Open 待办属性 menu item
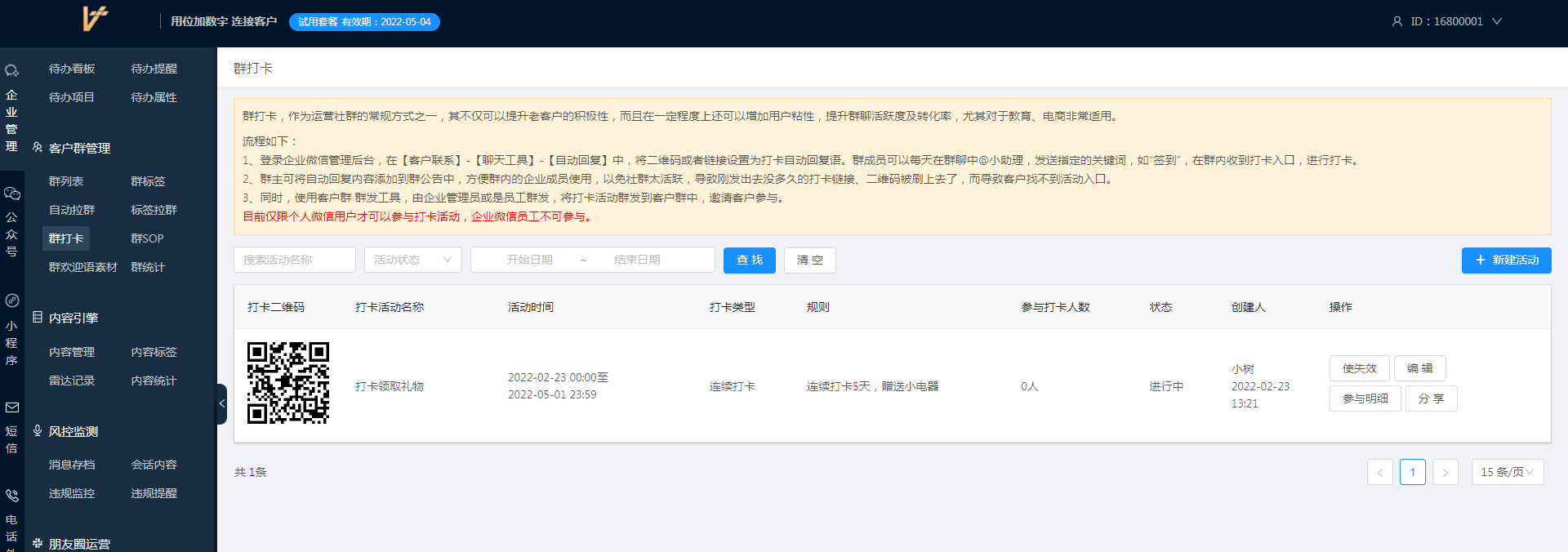This screenshot has width=1568, height=552. click(154, 97)
